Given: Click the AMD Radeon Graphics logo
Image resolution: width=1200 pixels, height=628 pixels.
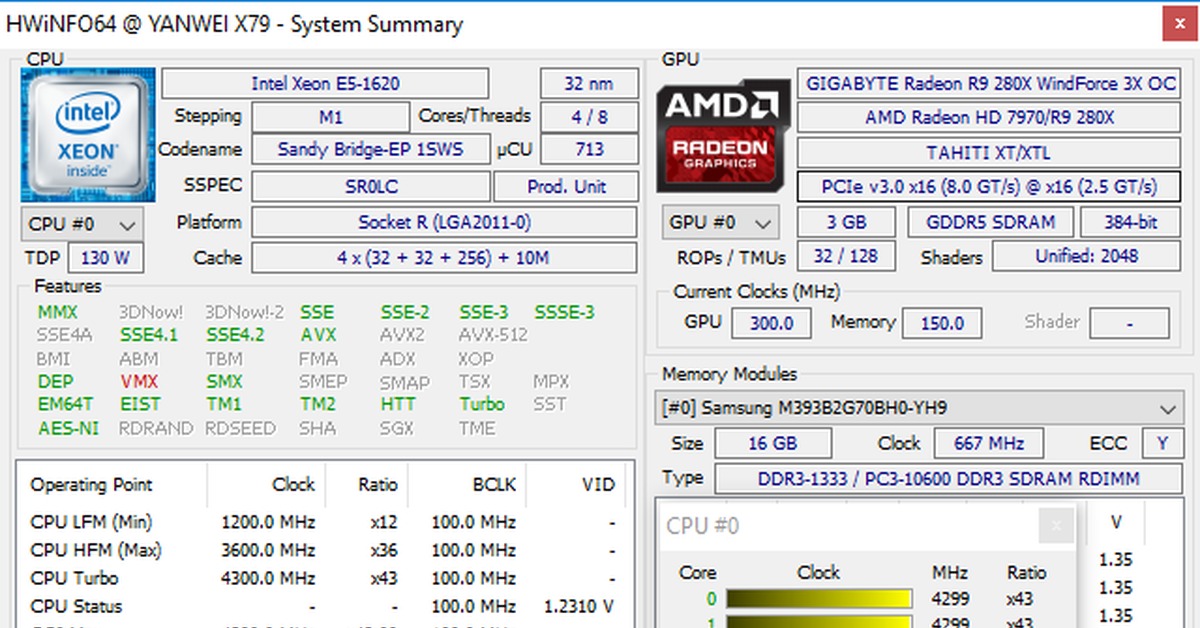Looking at the screenshot, I should (718, 136).
